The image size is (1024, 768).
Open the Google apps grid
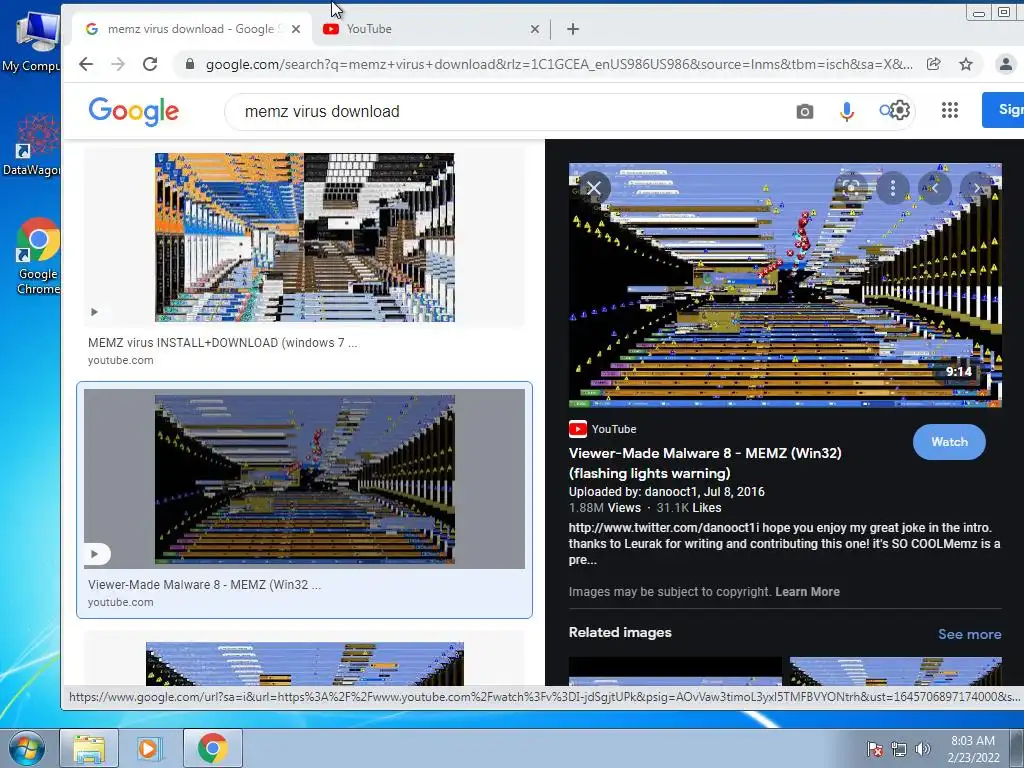coord(950,110)
